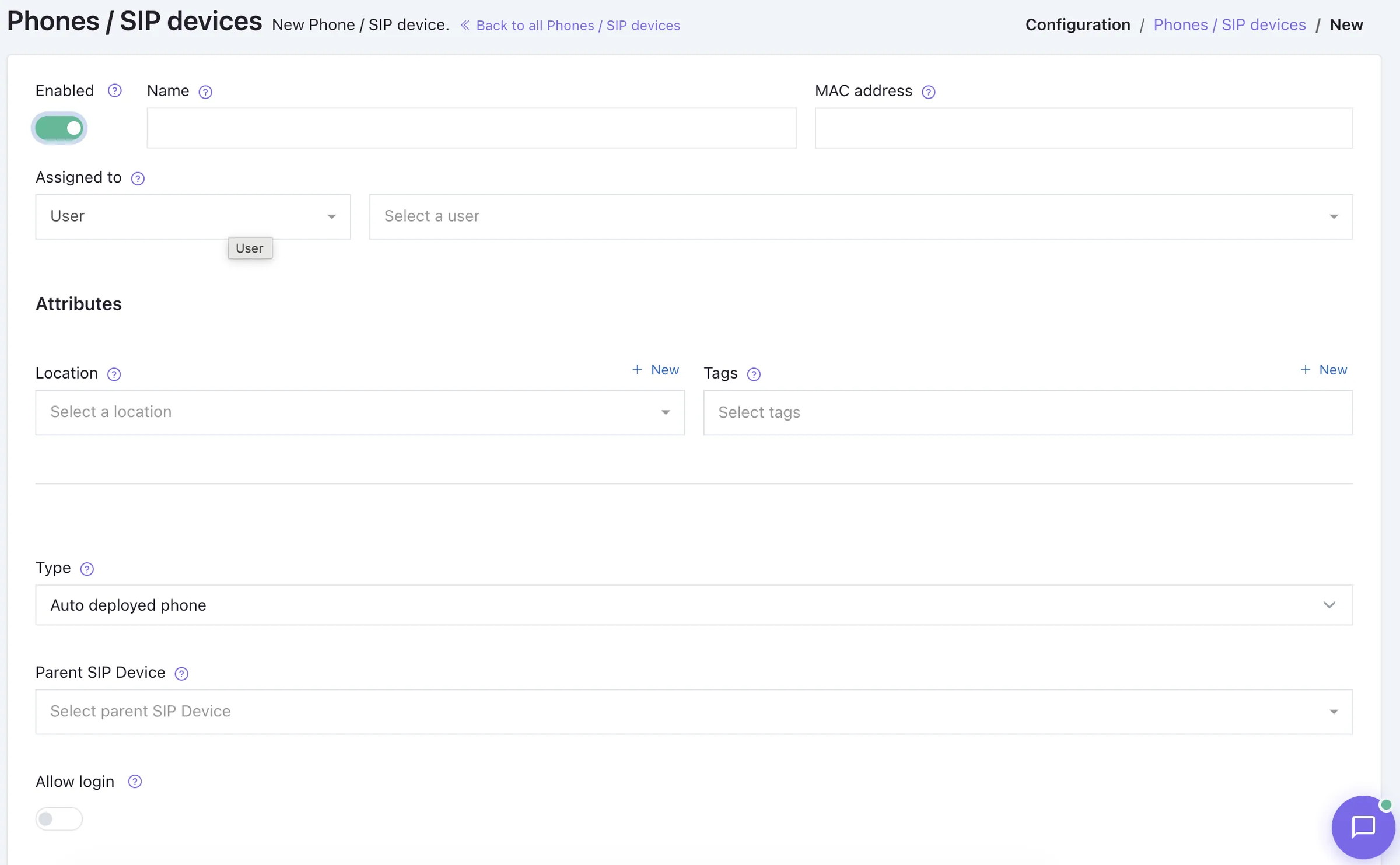Expand the Select a location dropdown

(x=360, y=412)
